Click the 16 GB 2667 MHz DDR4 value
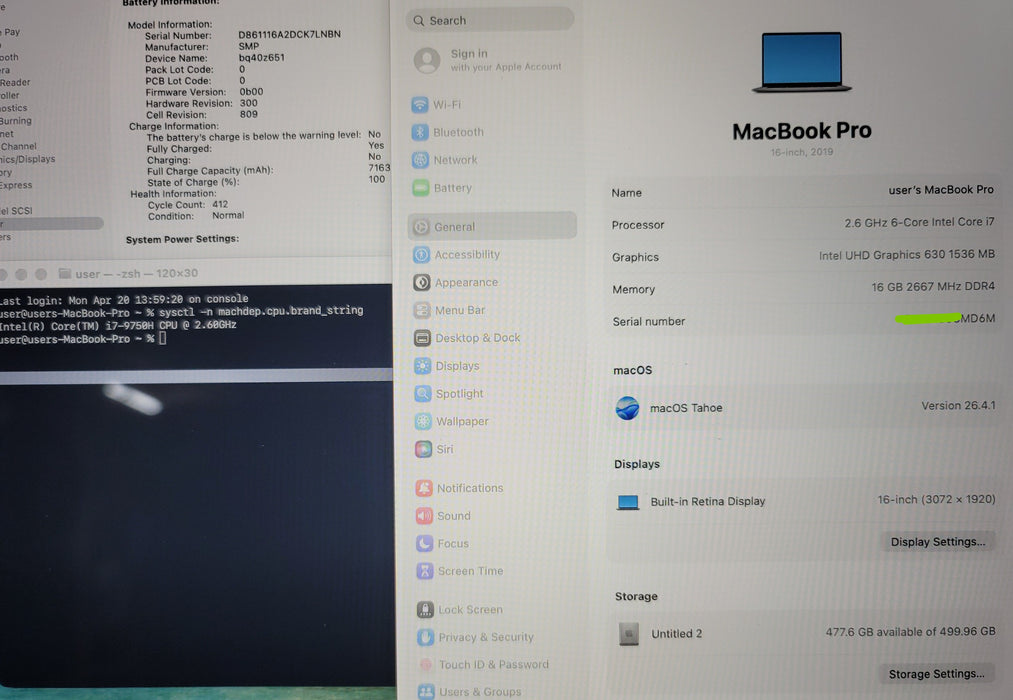 point(933,287)
